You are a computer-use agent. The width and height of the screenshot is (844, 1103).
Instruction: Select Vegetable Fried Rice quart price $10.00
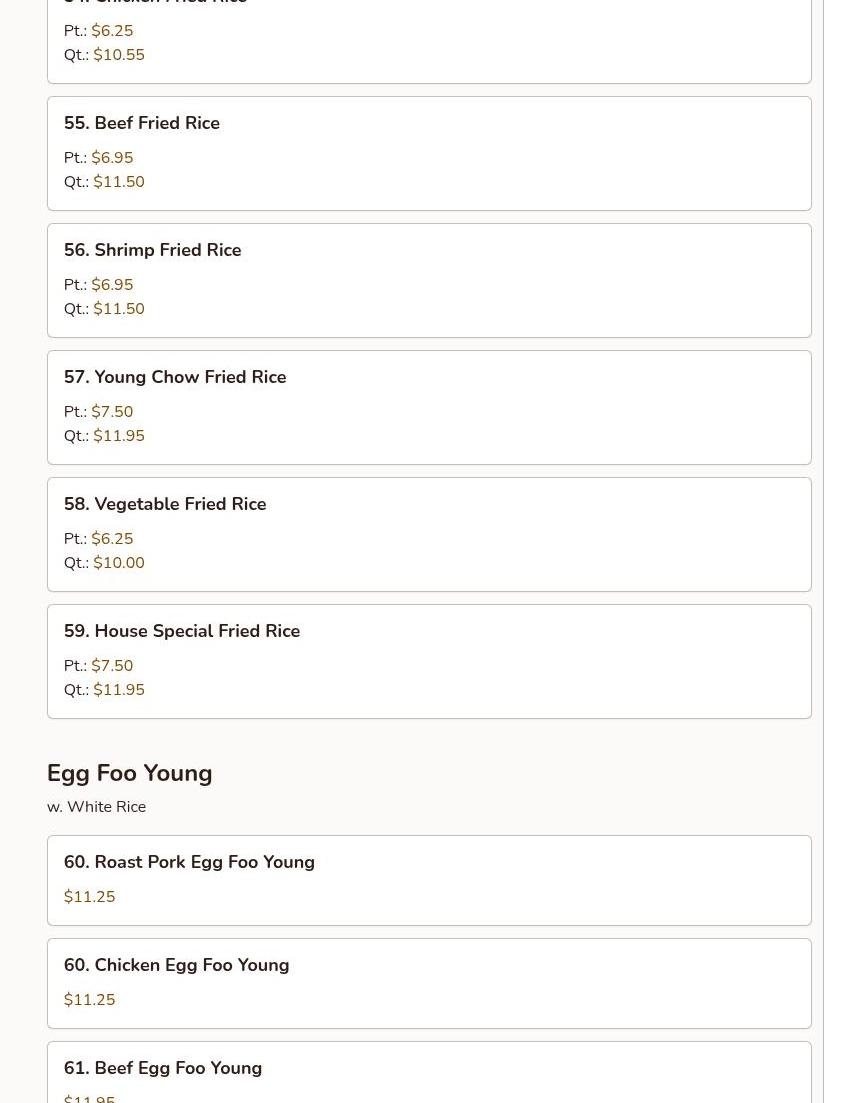pyautogui.click(x=119, y=563)
